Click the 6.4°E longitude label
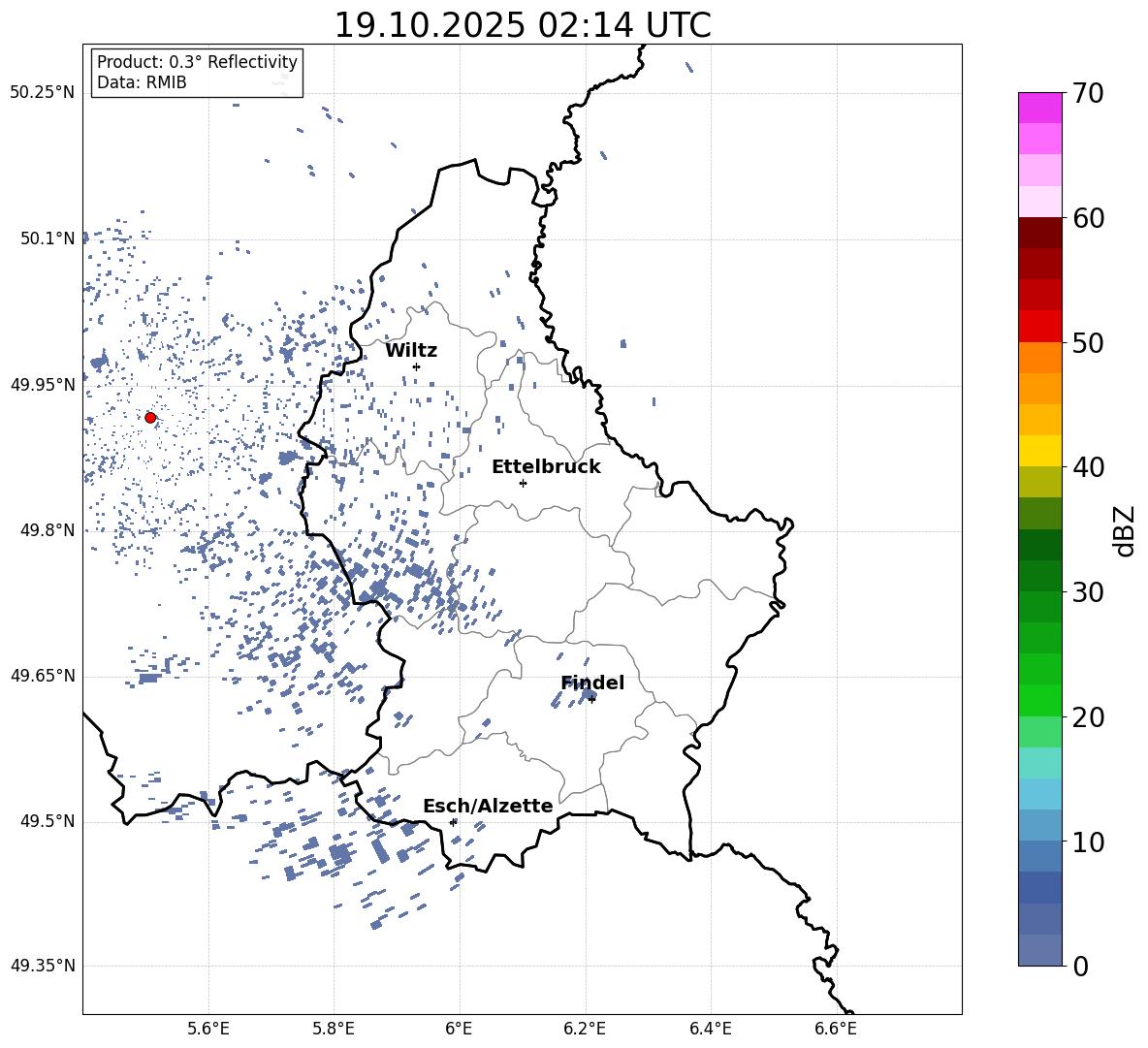Screen dimensions: 1148x1048 pos(710,1029)
